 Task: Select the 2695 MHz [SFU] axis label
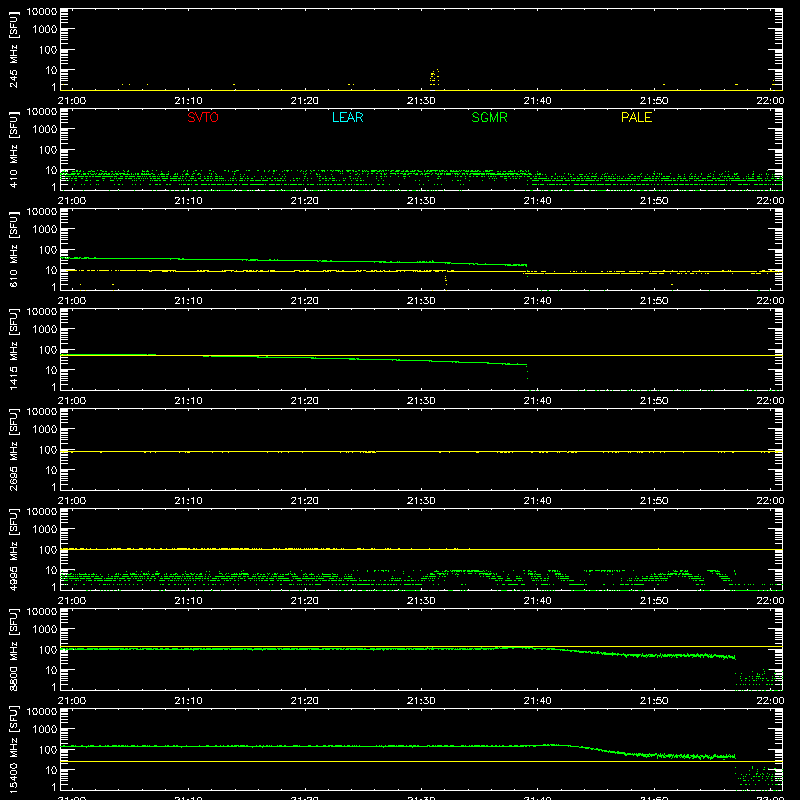coord(13,449)
